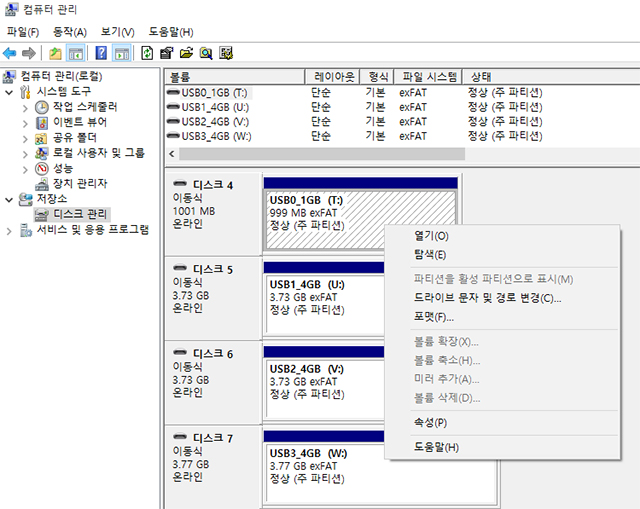Toggle the Show/Hide Action Pane icon
The image size is (640, 509).
[122, 53]
